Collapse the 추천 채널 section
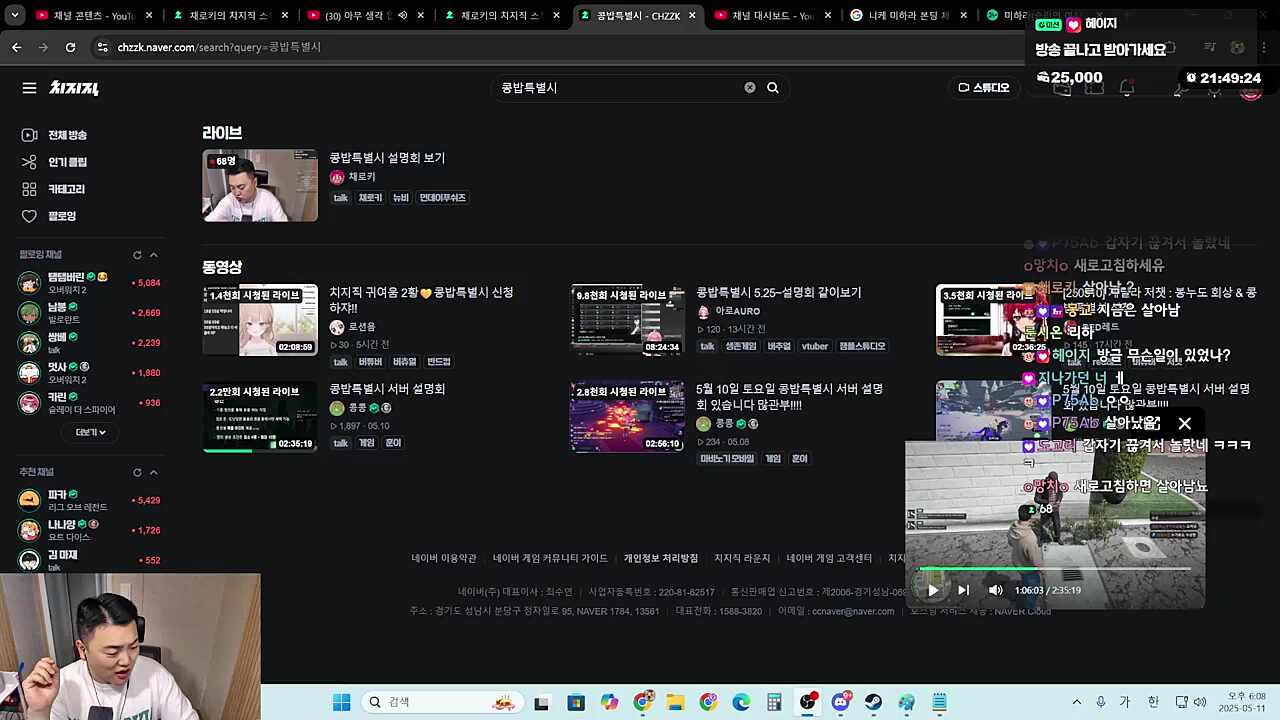The height and width of the screenshot is (720, 1280). point(153,472)
